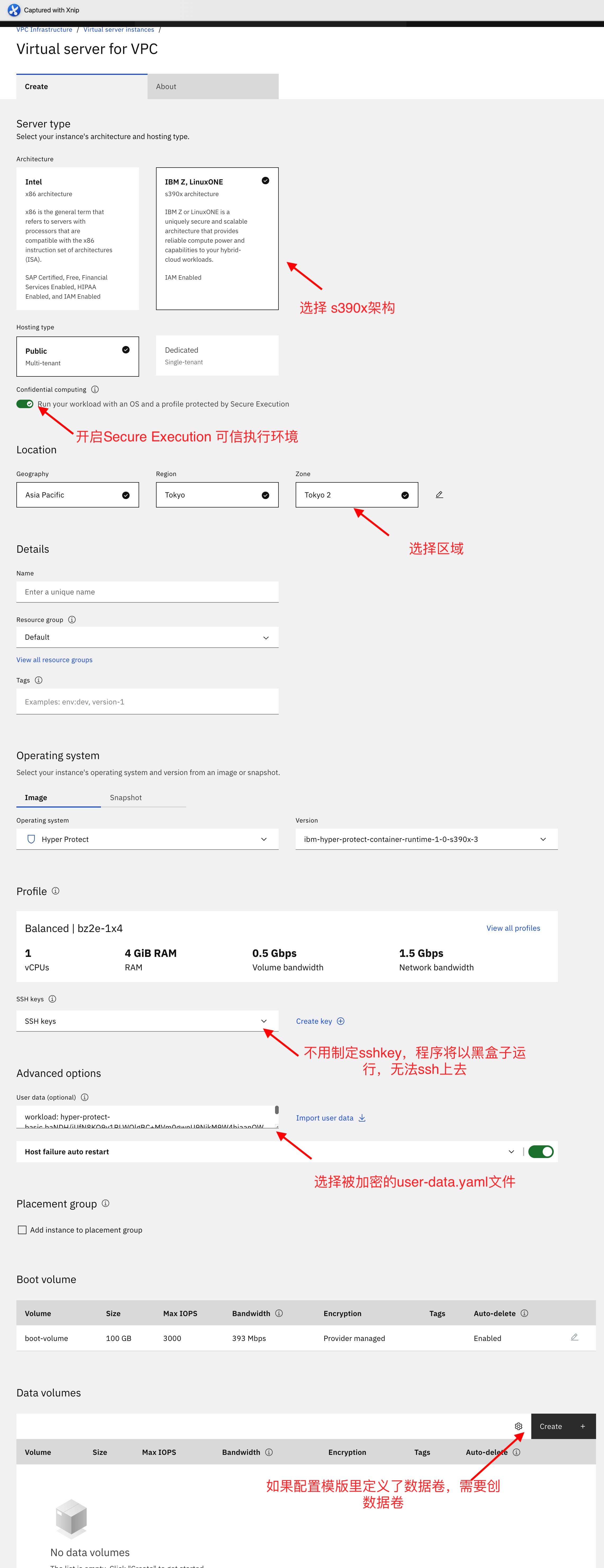Image resolution: width=604 pixels, height=1568 pixels.
Task: Open View all resource groups link
Action: coord(54,660)
